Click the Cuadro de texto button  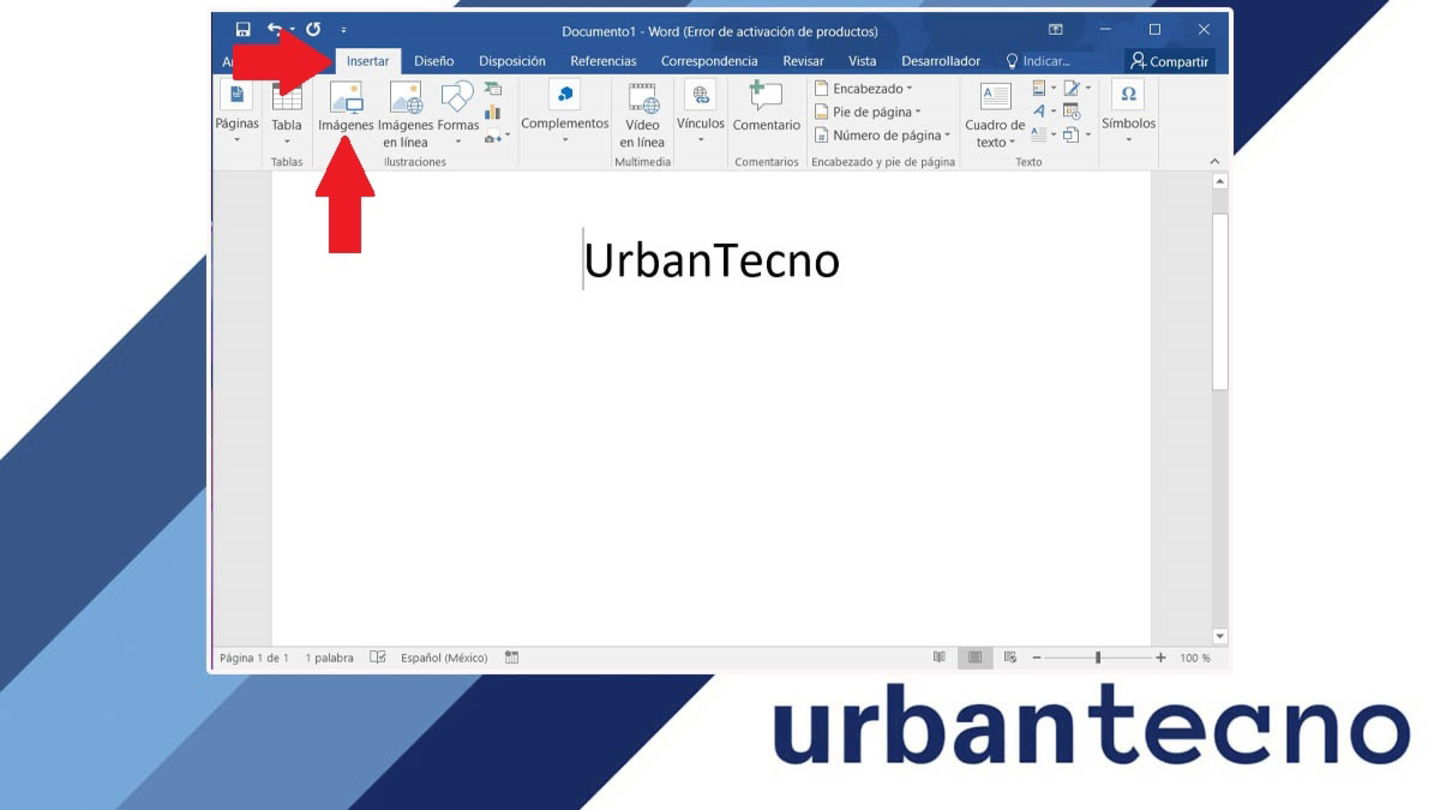[995, 114]
